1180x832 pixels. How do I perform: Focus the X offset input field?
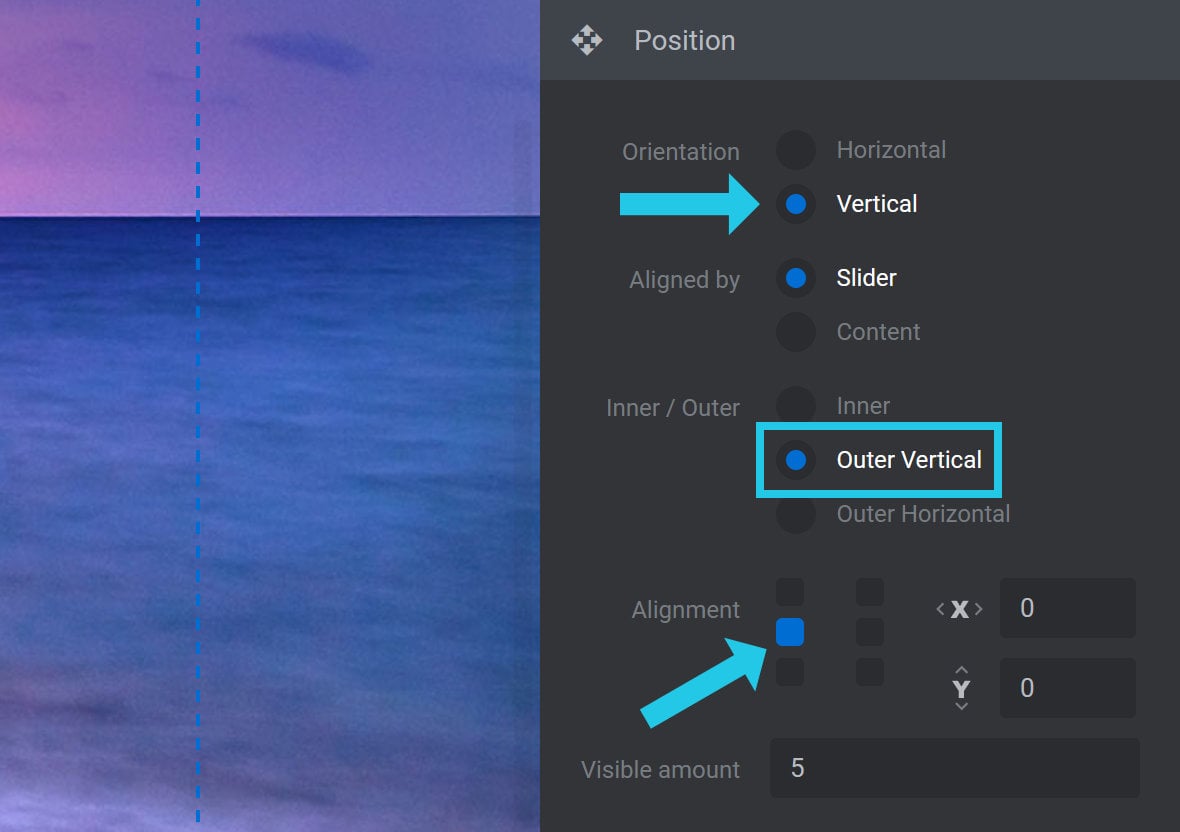(x=1067, y=608)
